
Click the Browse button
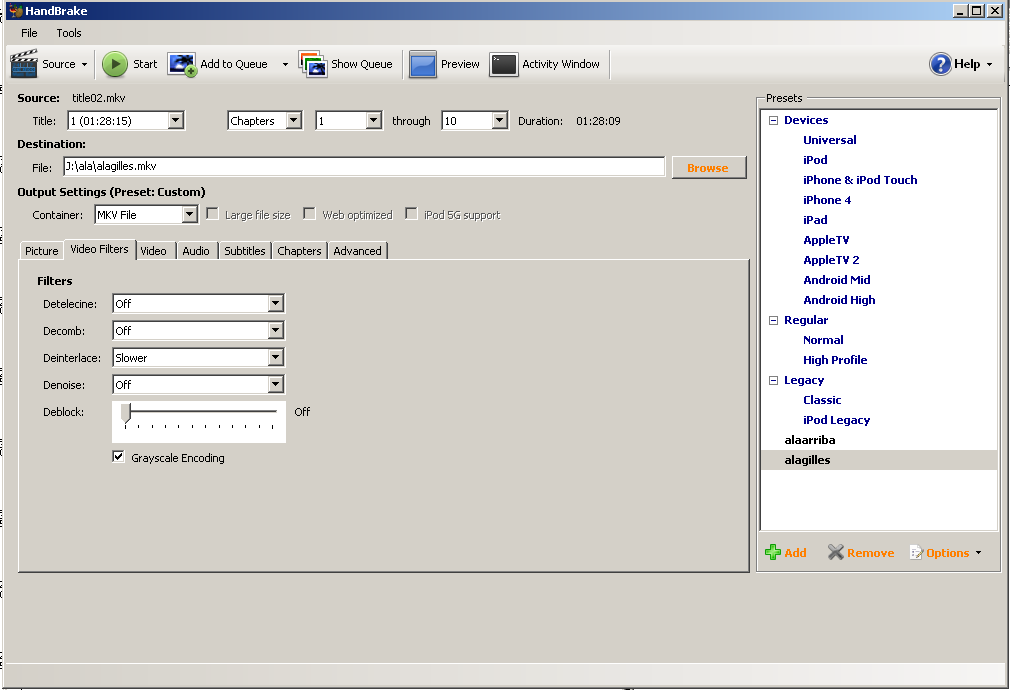(709, 168)
